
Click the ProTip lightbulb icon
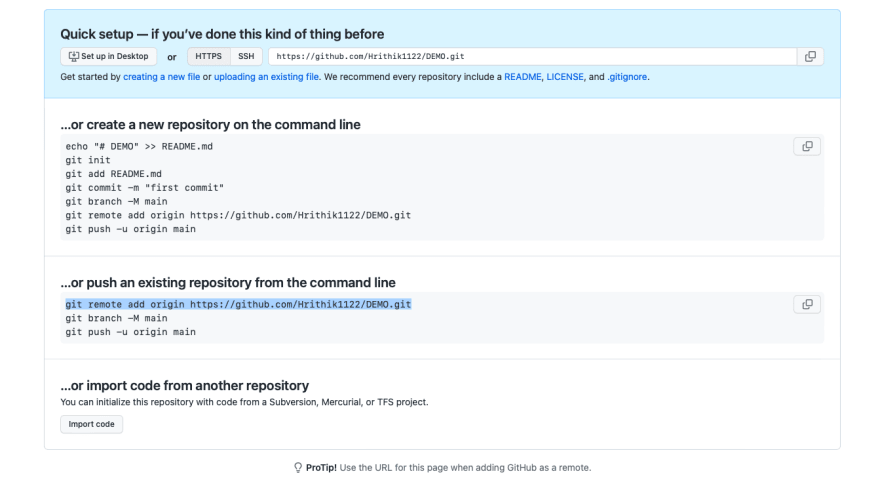[298, 468]
